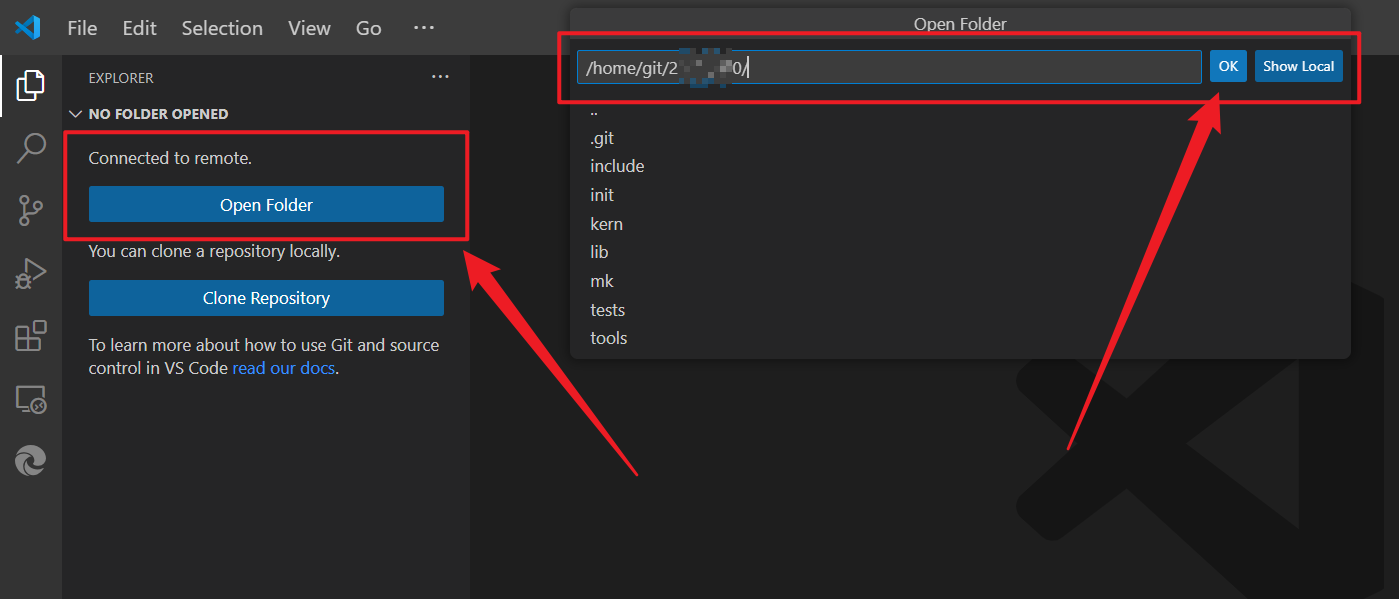Open the Search view icon
The image size is (1399, 599).
[x=30, y=148]
